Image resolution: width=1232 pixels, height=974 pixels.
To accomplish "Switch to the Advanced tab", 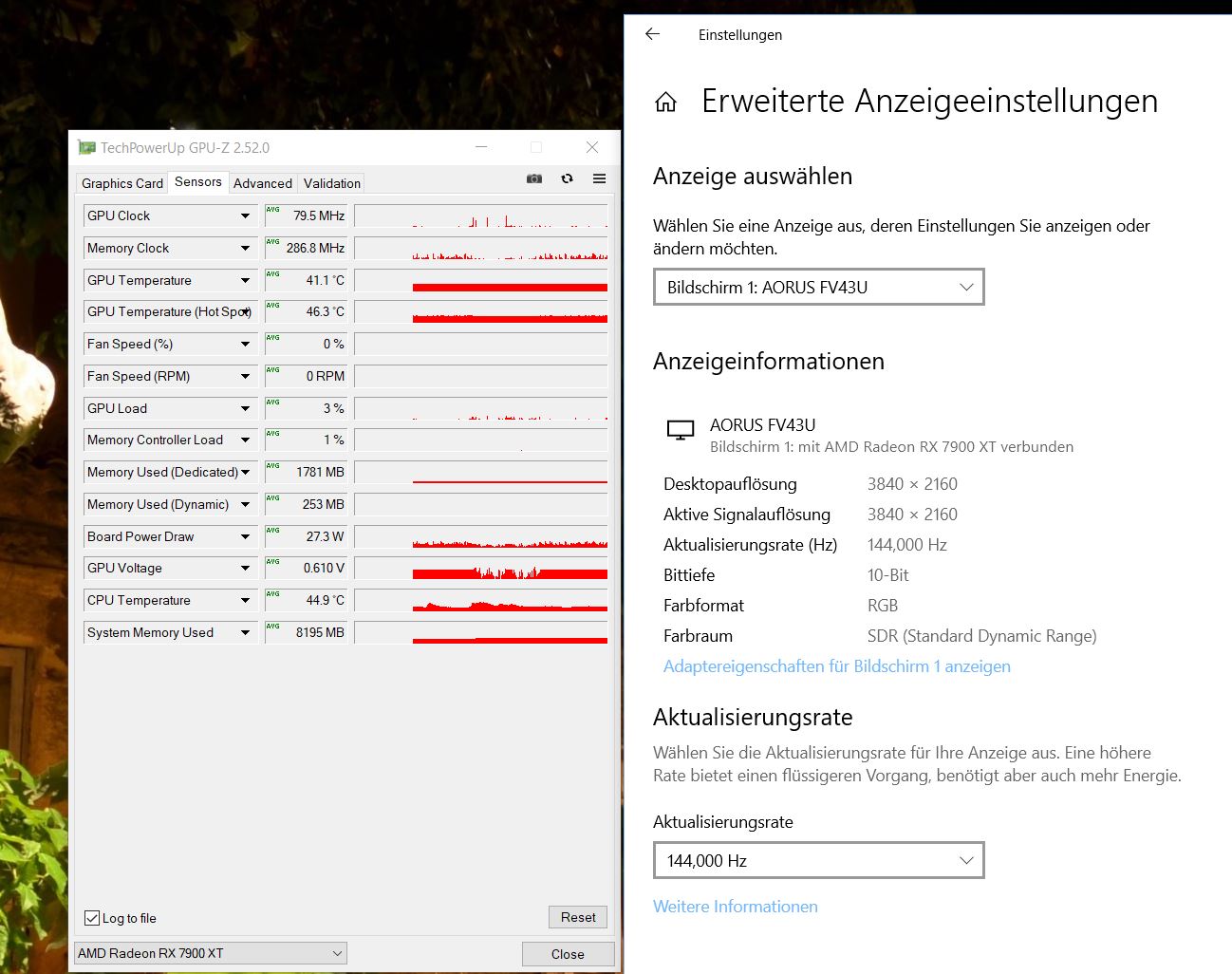I will tap(263, 183).
